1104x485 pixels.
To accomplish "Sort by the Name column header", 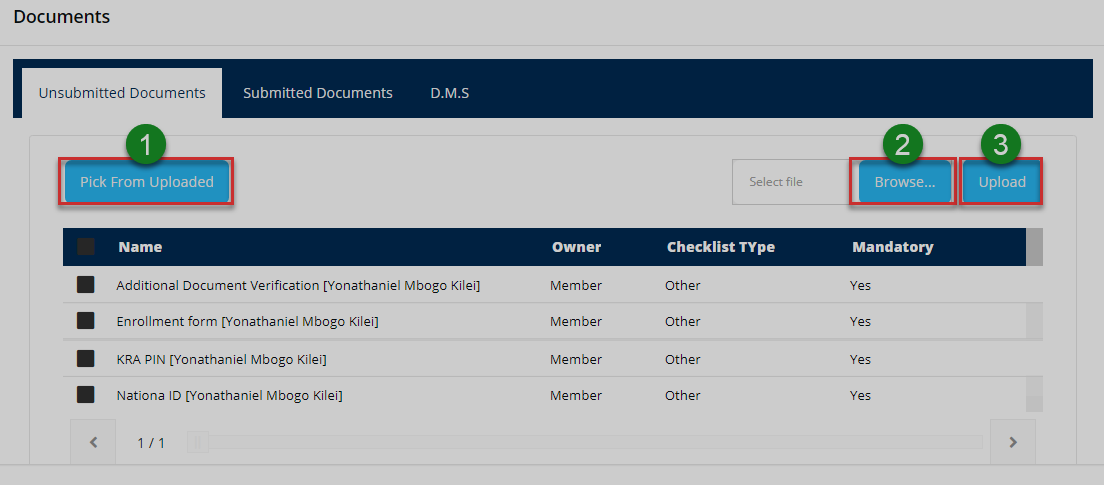I will (140, 247).
